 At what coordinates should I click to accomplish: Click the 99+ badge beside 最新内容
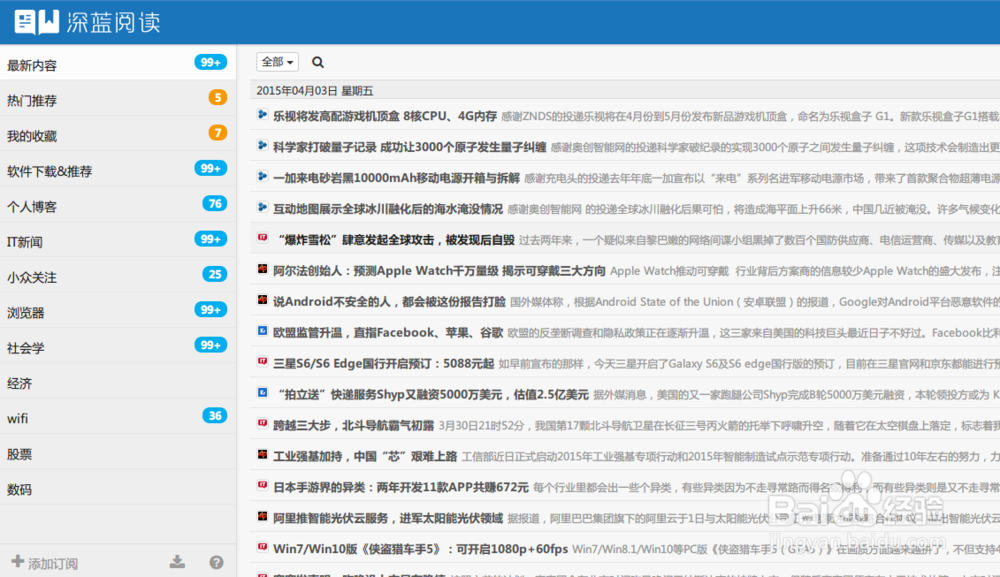[210, 62]
